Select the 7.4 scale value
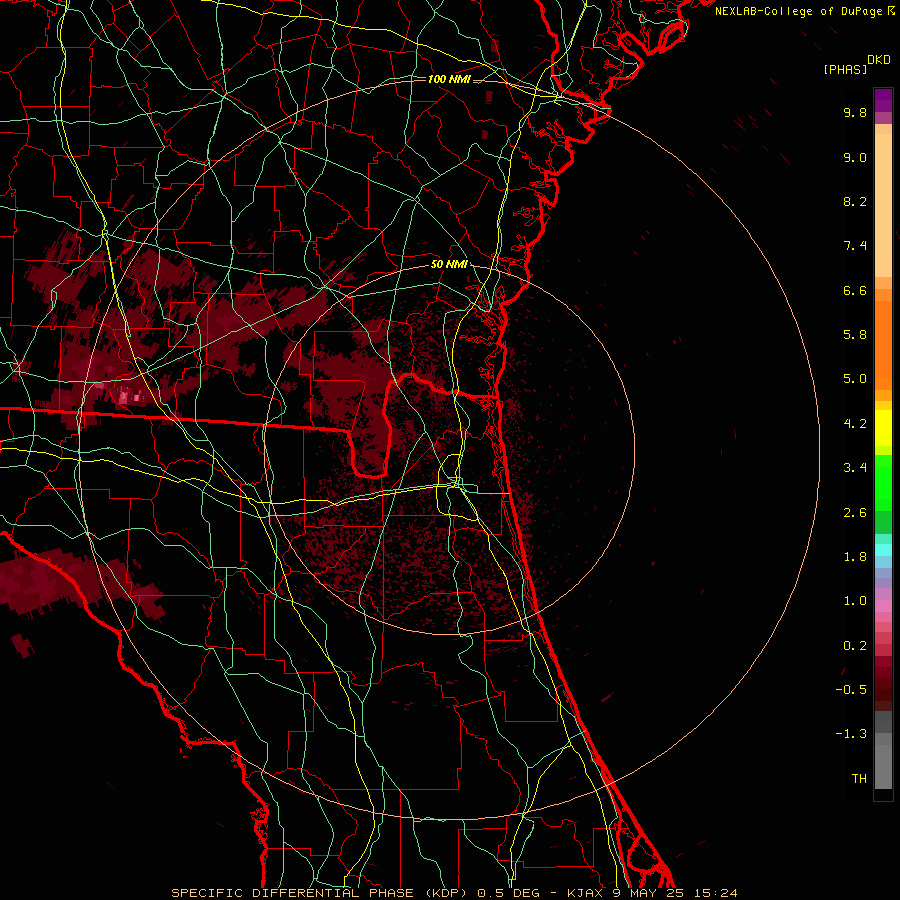 [855, 246]
